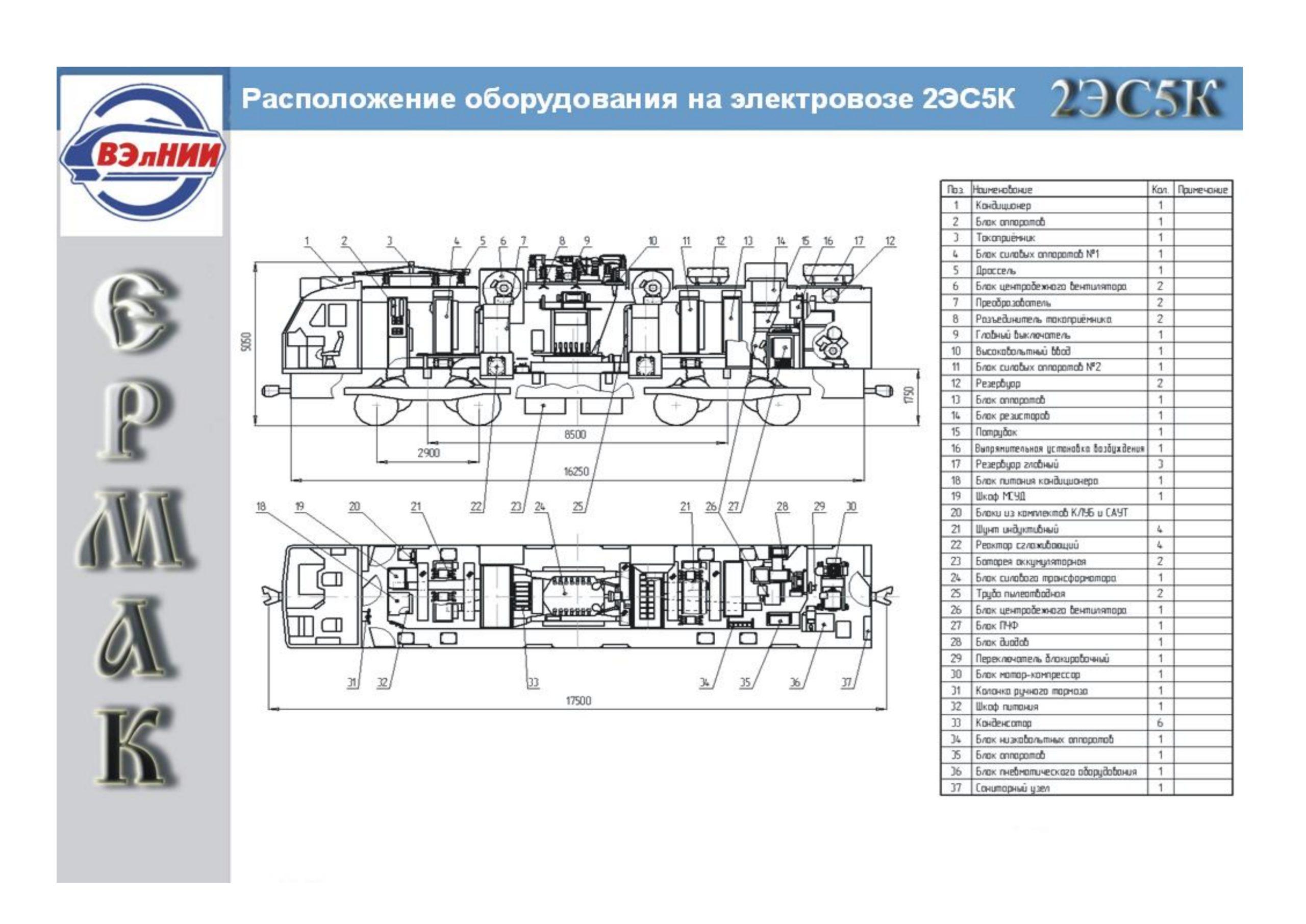Select the title 'Расположение оборудования на электровозе 2ЭС5К'
The height and width of the screenshot is (924, 1306).
pyautogui.click(x=628, y=99)
